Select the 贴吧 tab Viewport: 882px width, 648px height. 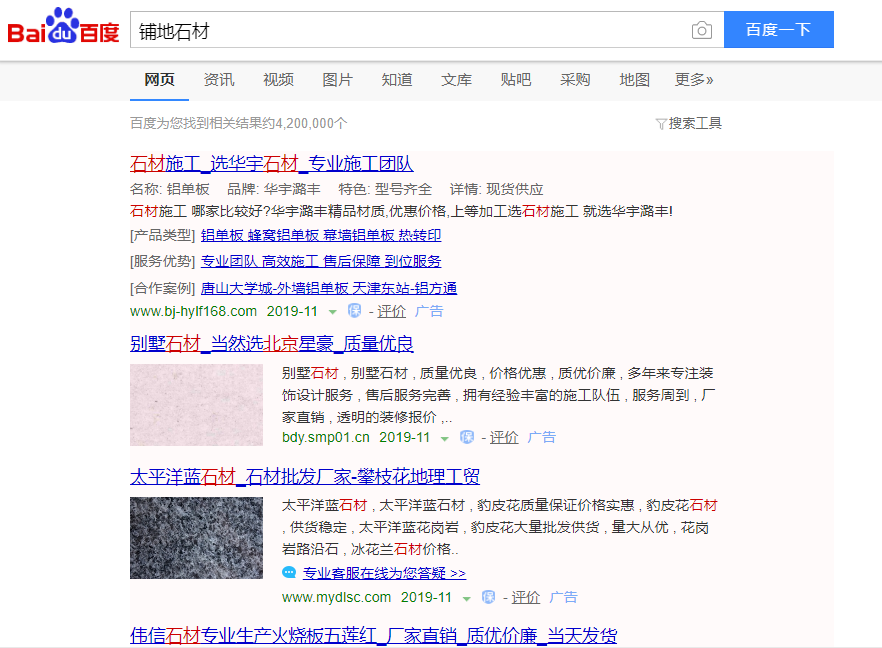coord(516,80)
